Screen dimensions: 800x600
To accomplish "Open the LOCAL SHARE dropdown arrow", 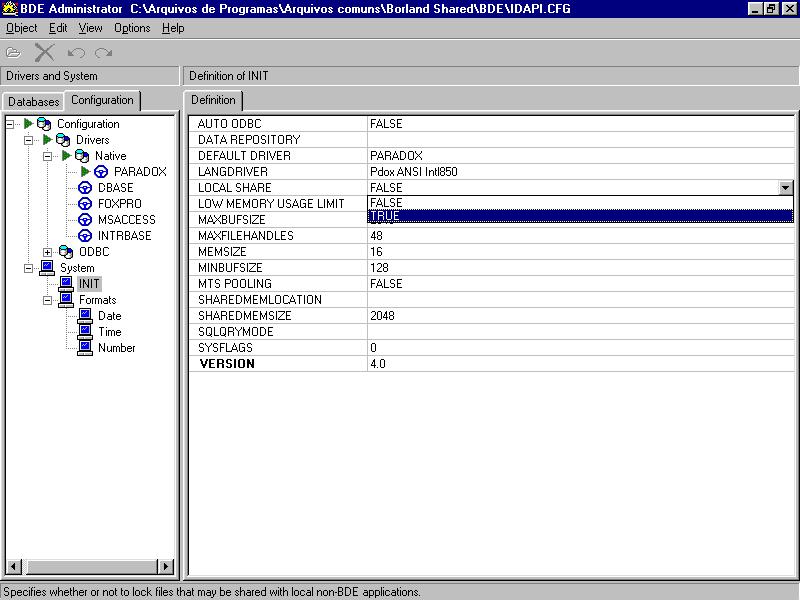I will coord(785,188).
